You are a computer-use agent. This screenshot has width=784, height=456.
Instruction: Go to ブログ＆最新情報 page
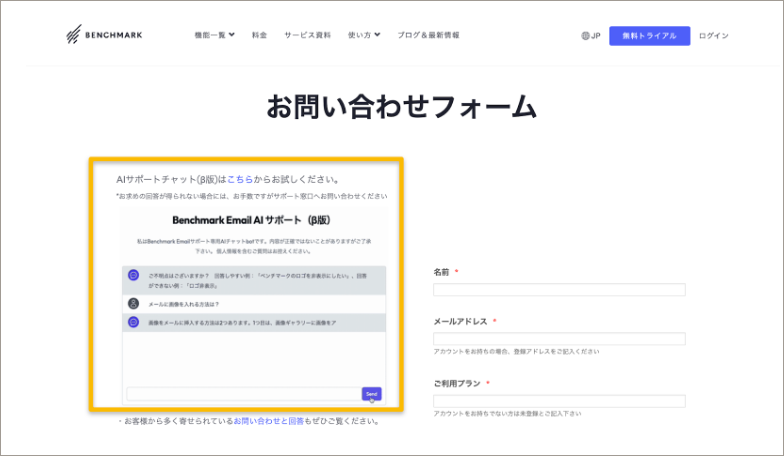coord(428,35)
